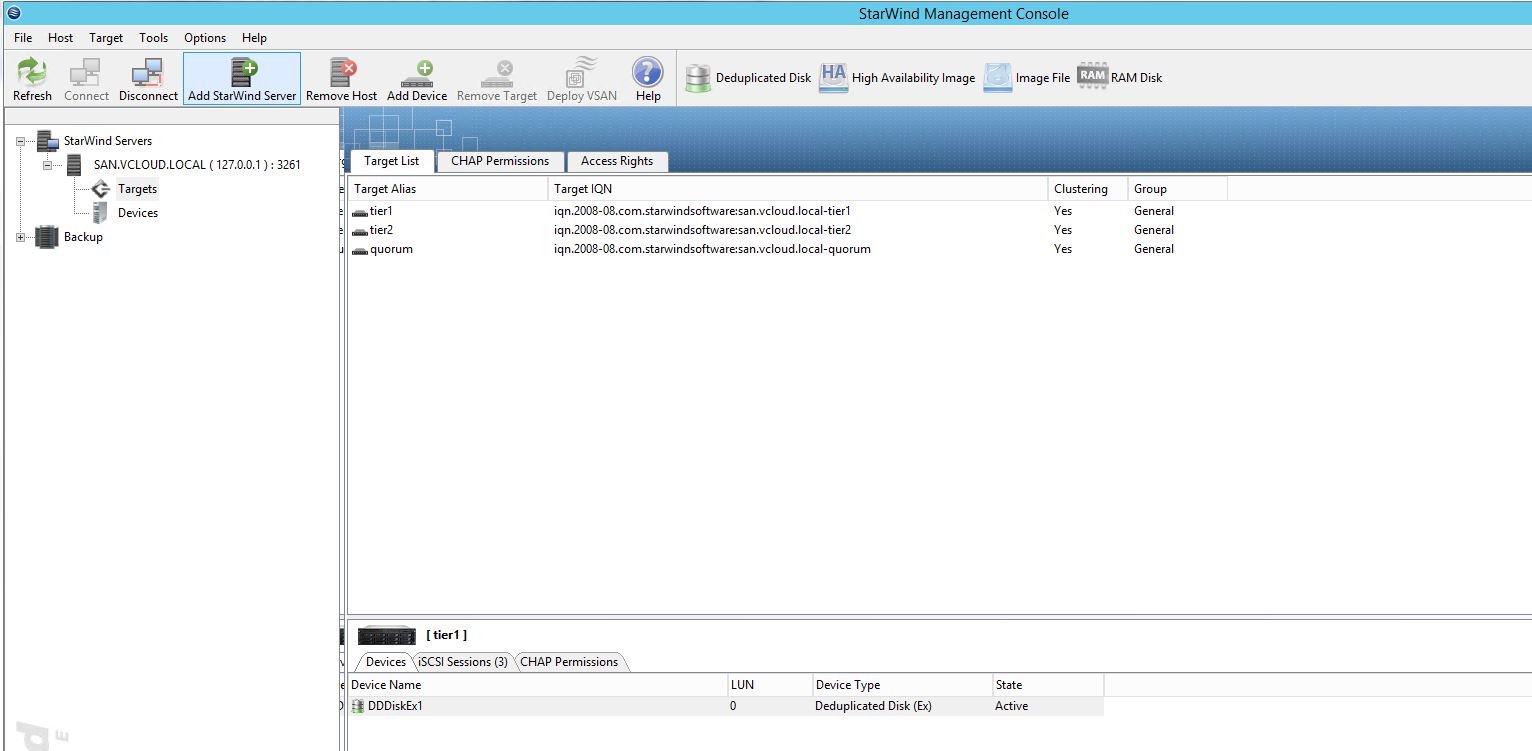
Task: Select StarWind Servers root label
Action: click(108, 141)
